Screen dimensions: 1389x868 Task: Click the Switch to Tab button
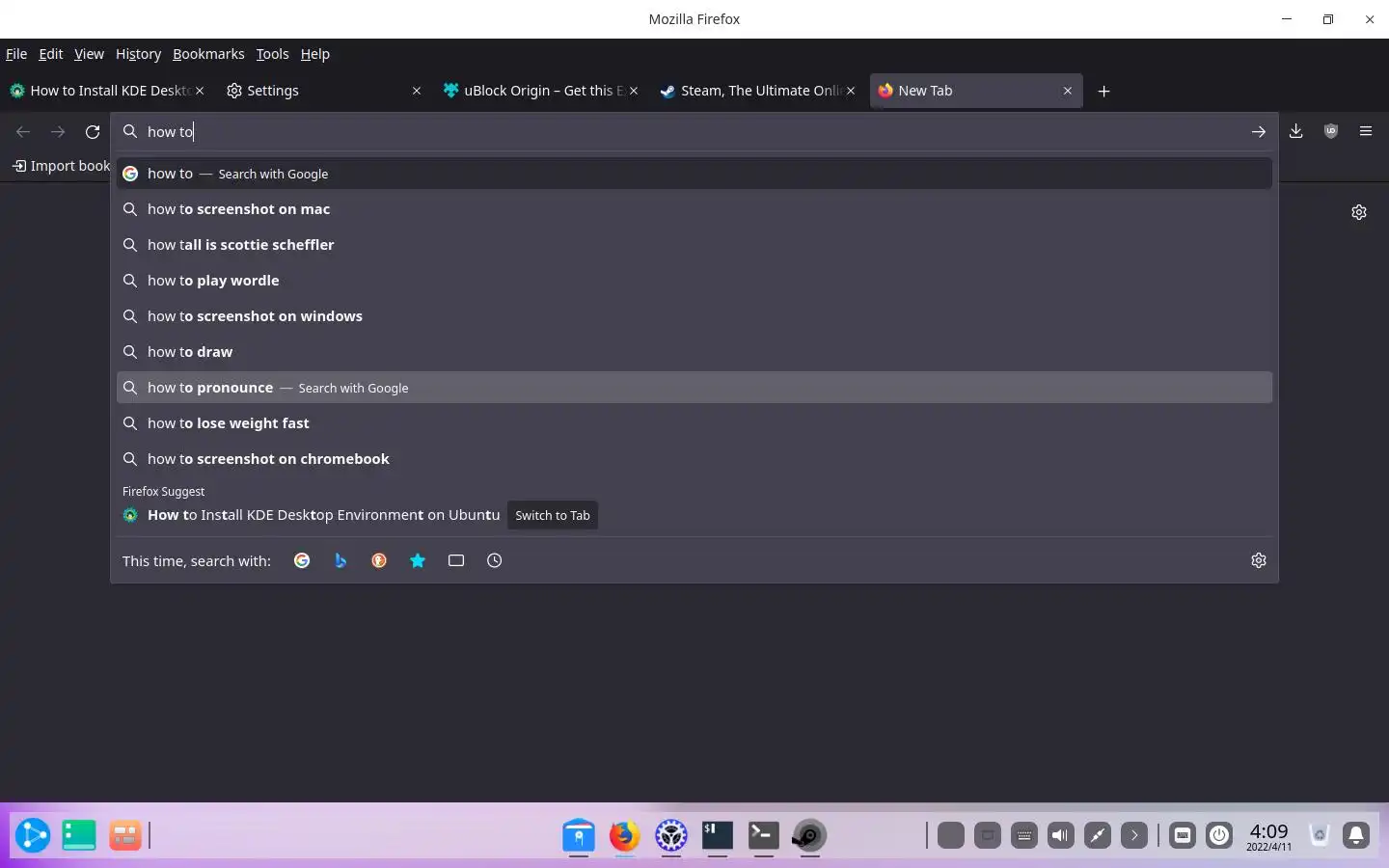[553, 515]
